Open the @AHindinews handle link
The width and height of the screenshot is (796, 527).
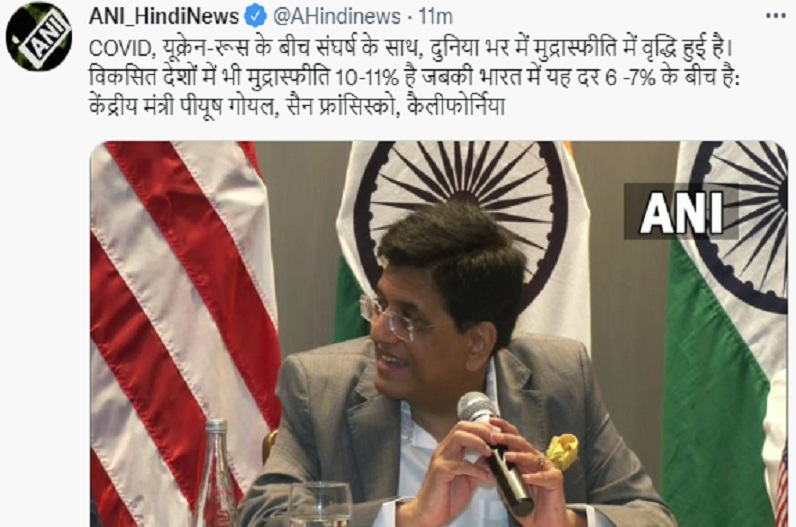click(x=337, y=17)
